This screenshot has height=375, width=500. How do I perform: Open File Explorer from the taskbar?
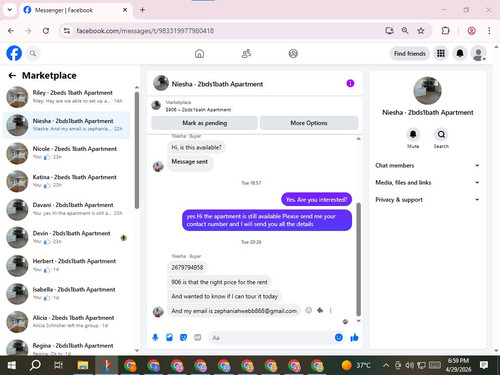(83, 365)
